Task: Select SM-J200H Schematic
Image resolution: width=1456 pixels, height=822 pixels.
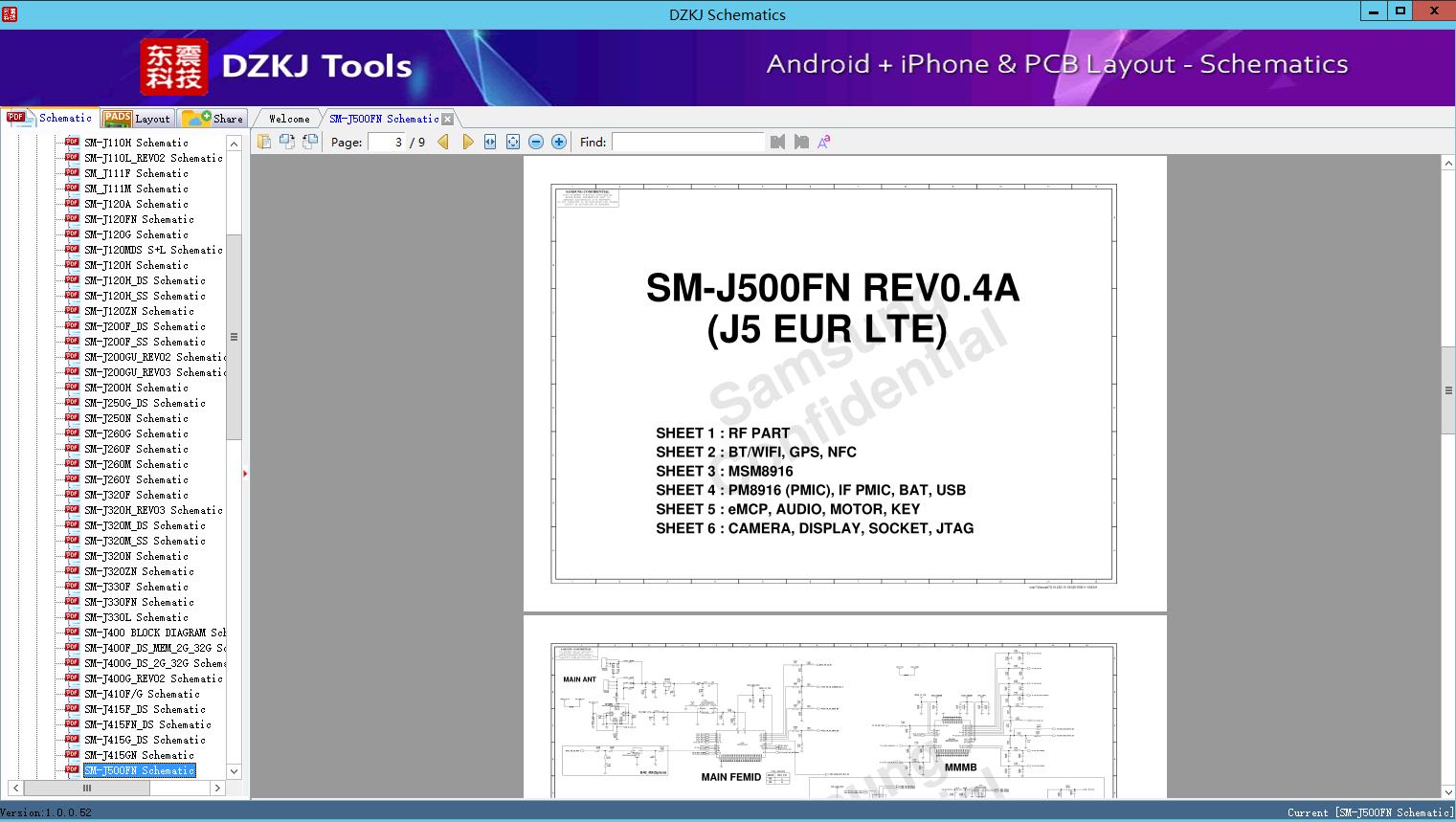Action: (x=136, y=388)
